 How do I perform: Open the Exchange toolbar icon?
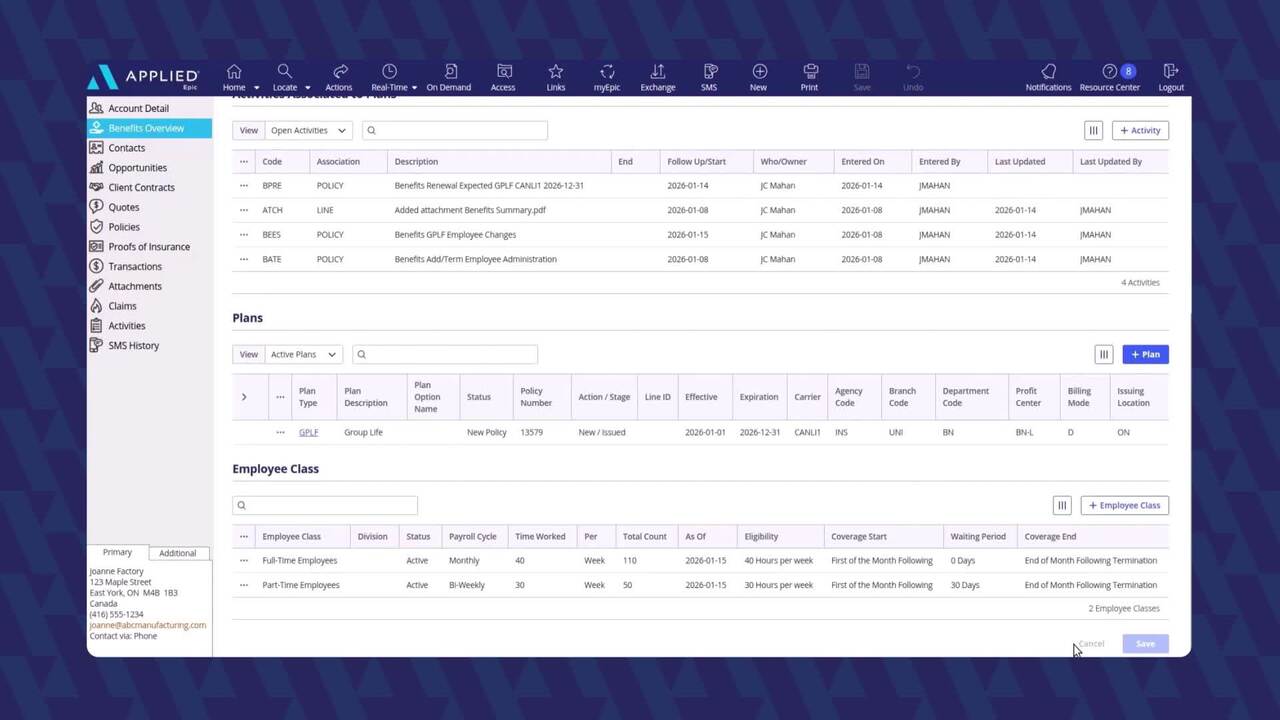[658, 72]
